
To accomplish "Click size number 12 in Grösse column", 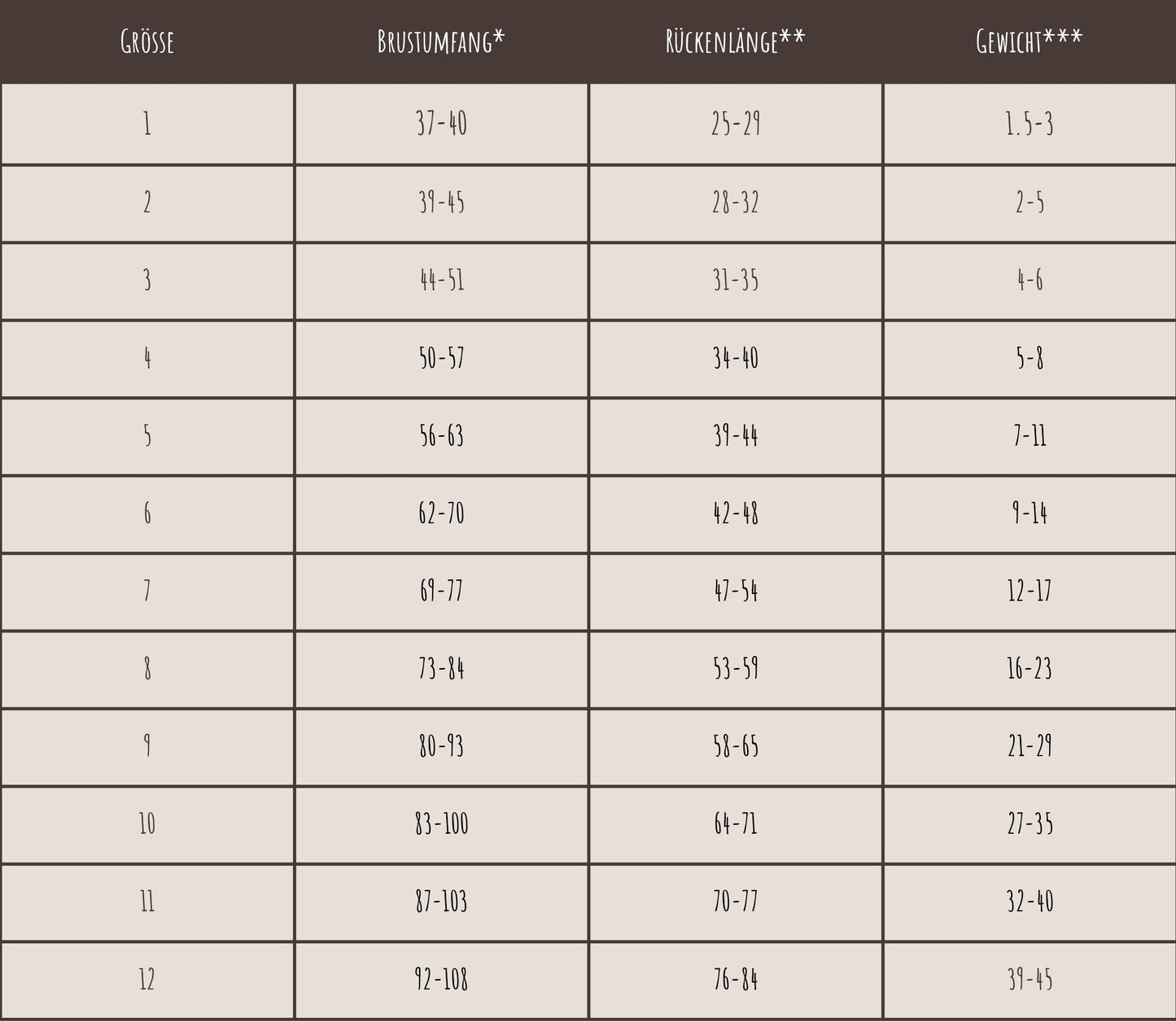I will 147,979.
